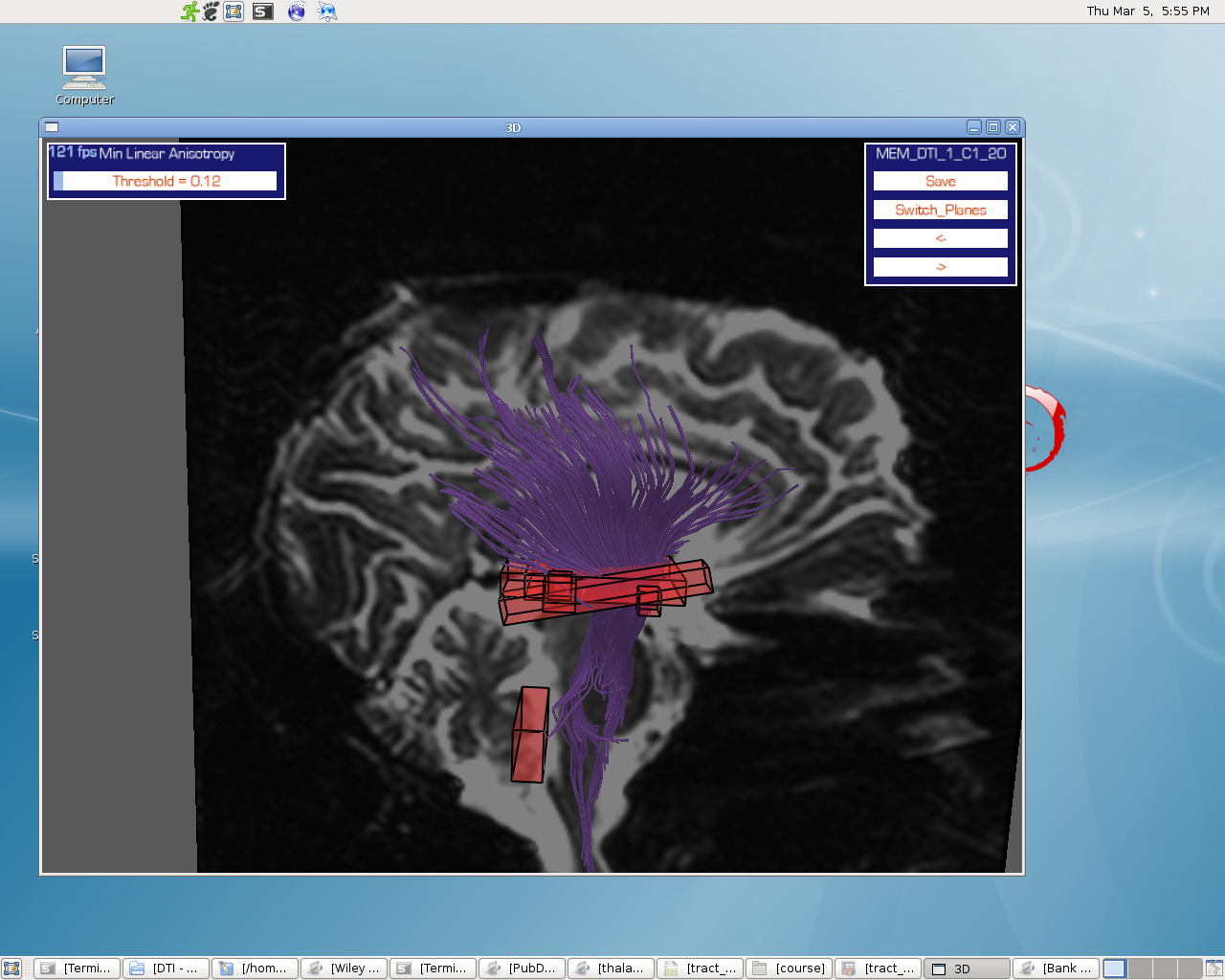Switch to the [Wiley ... taskbar window
Viewport: 1225px width, 980px height.
pos(344,969)
